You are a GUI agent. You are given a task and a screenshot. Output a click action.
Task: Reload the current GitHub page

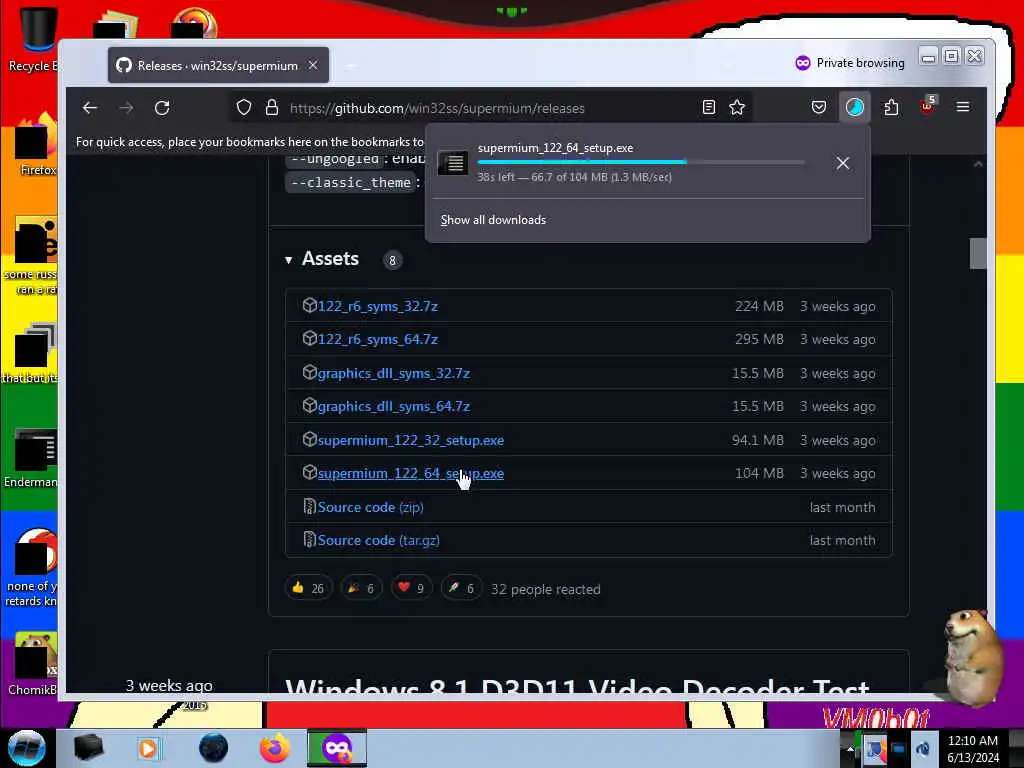tap(162, 108)
